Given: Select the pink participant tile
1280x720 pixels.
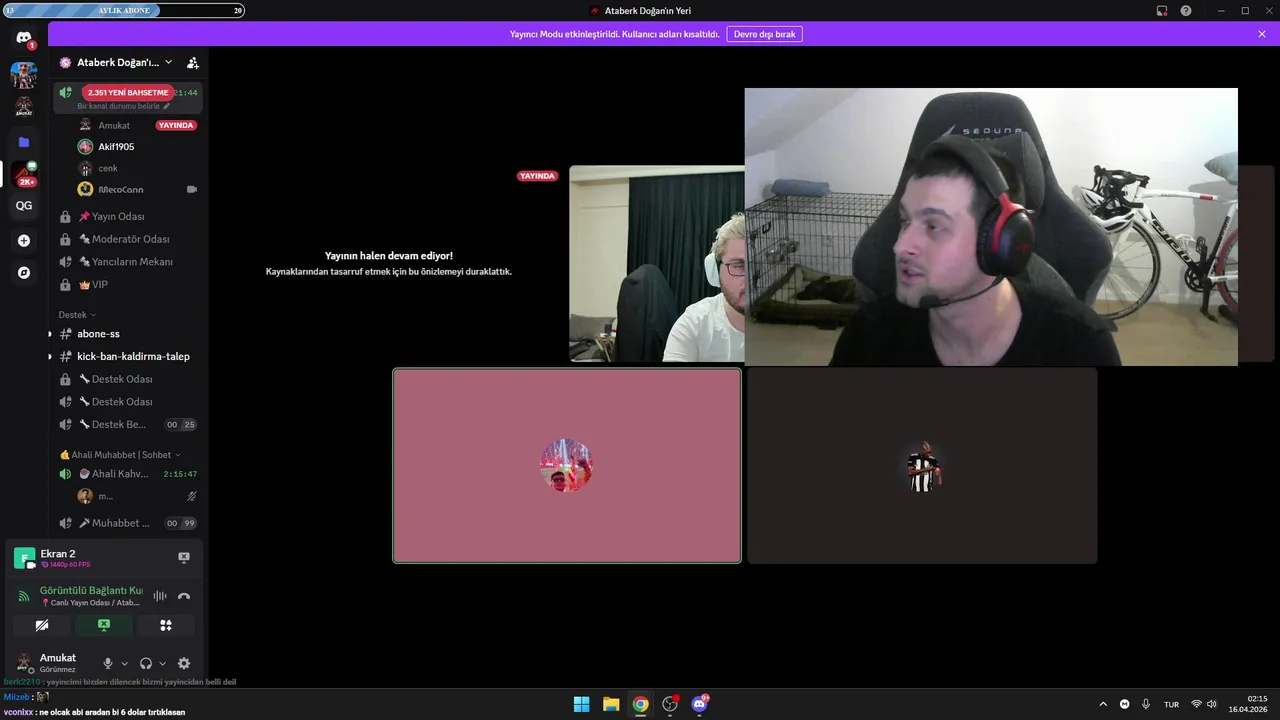Looking at the screenshot, I should tap(567, 466).
